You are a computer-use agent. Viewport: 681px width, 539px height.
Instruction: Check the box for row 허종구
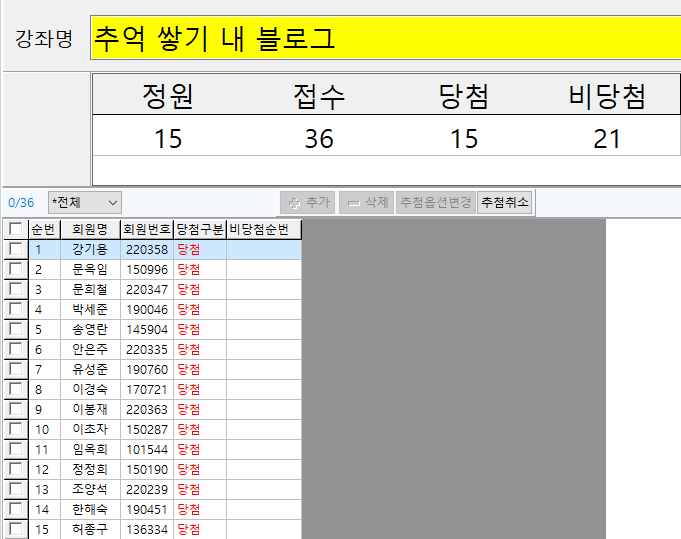tap(16, 529)
